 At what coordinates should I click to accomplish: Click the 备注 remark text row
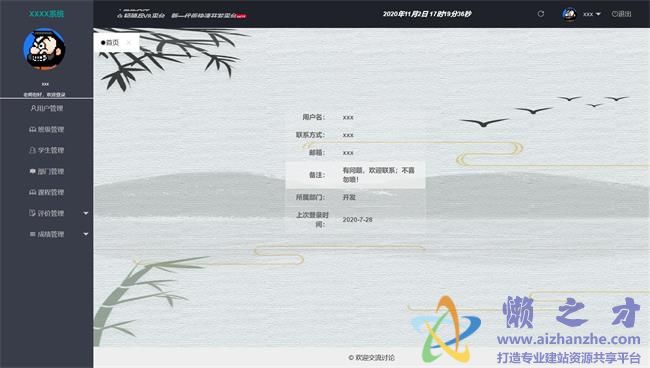pyautogui.click(x=355, y=175)
